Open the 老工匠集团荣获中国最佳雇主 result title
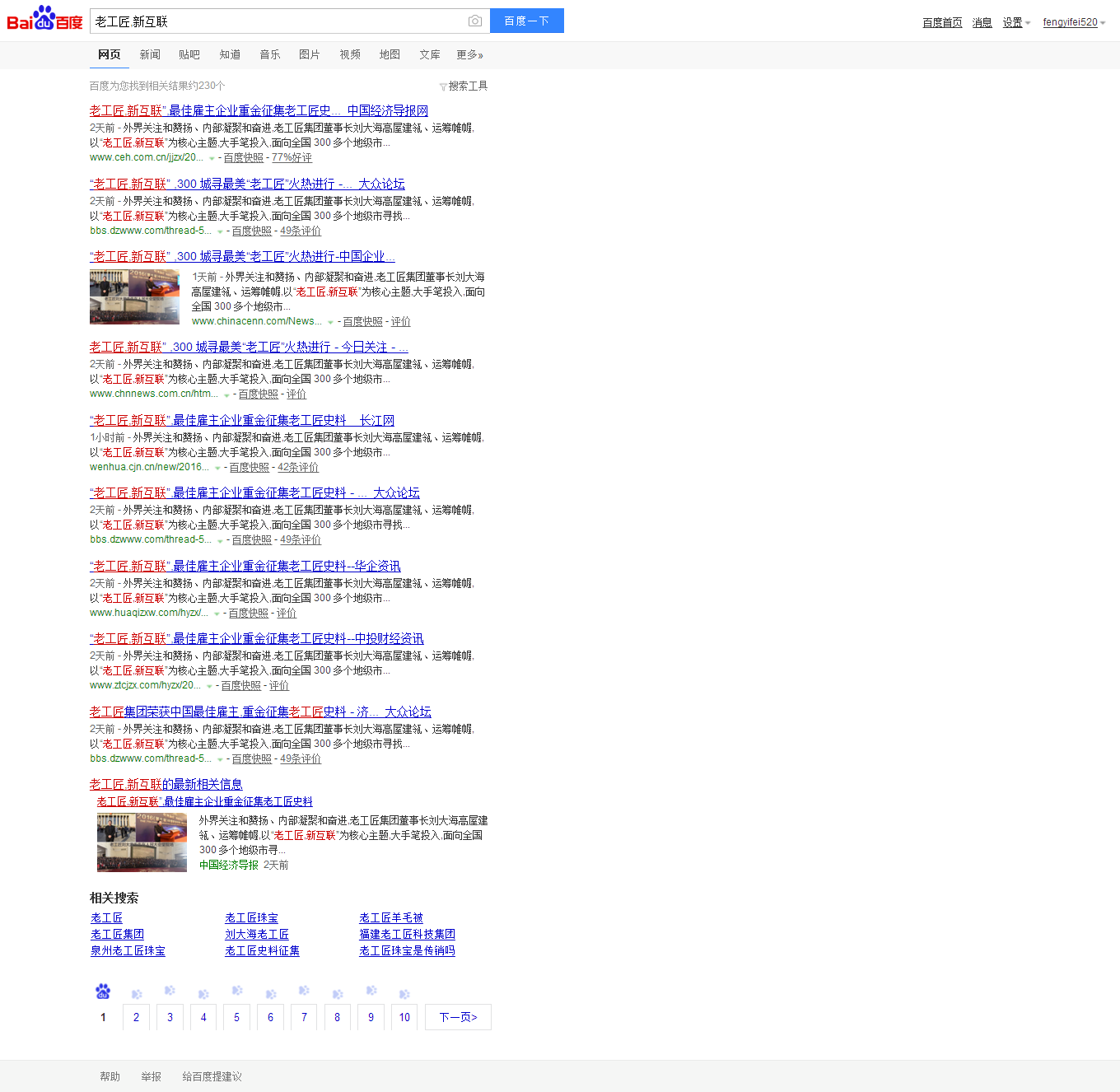Screen dimensions: 1120x1092 [x=260, y=712]
